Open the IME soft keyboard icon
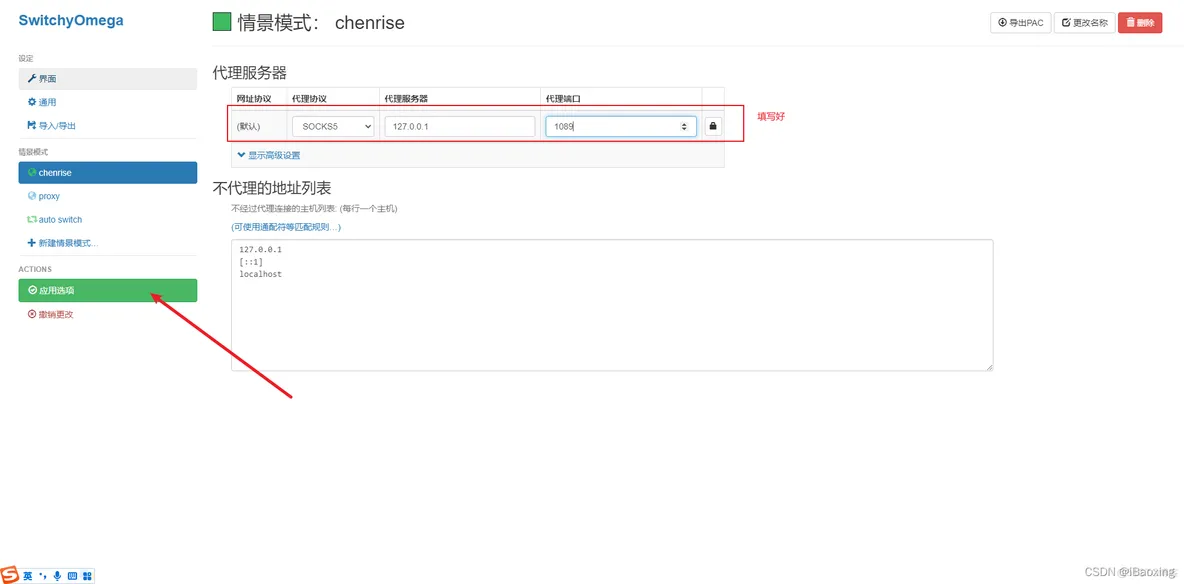This screenshot has height=584, width=1184. coord(72,576)
